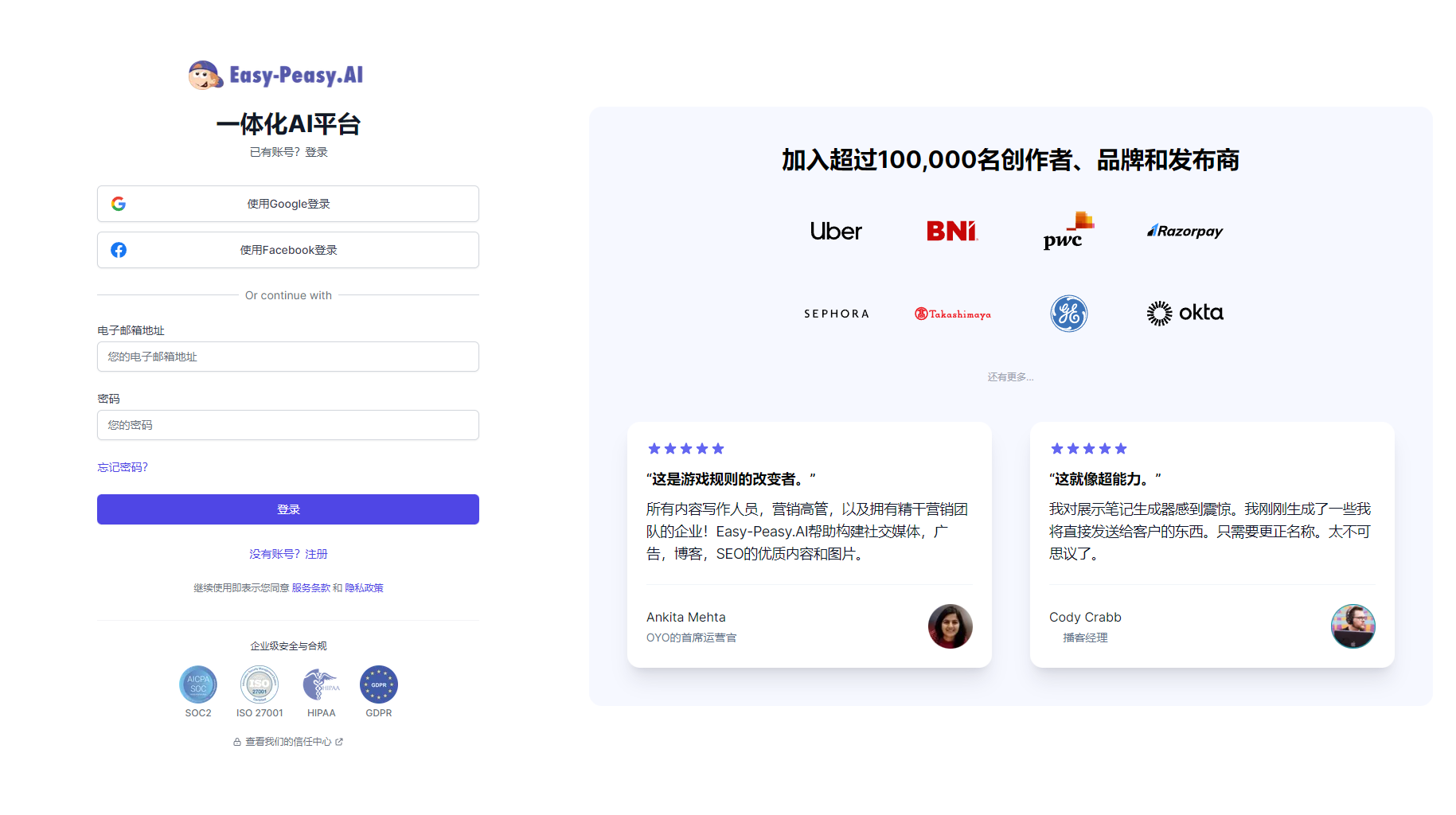Click the email address input field
Image resolution: width=1456 pixels, height=815 pixels.
(287, 357)
